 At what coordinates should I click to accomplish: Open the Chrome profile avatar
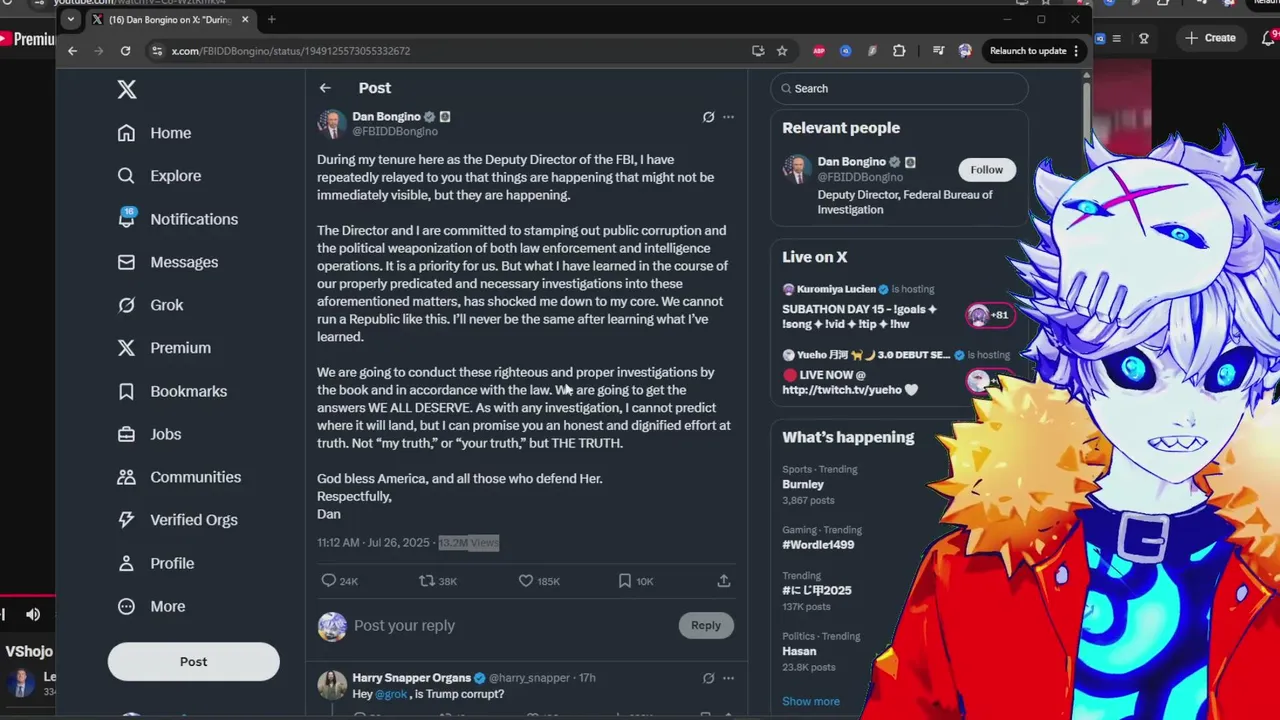[x=965, y=51]
